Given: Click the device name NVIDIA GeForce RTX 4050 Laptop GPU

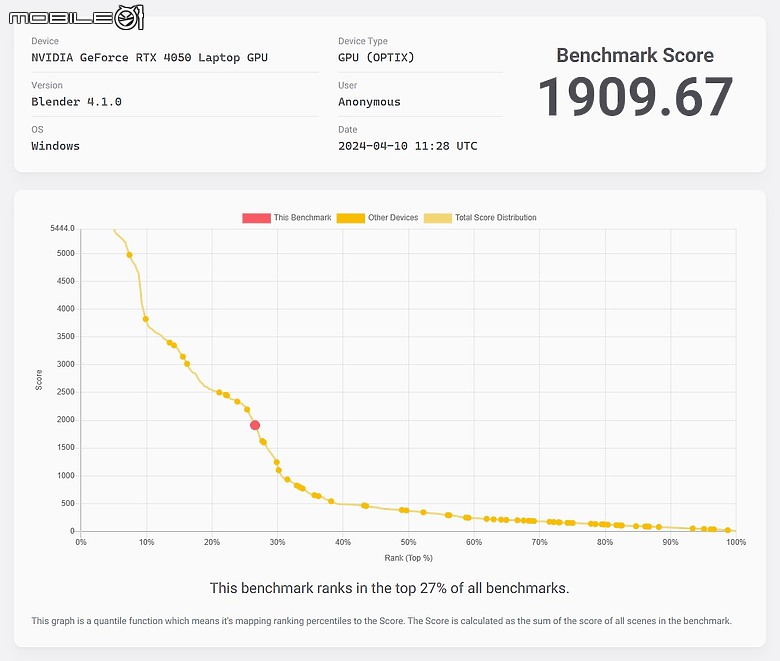Looking at the screenshot, I should (149, 58).
